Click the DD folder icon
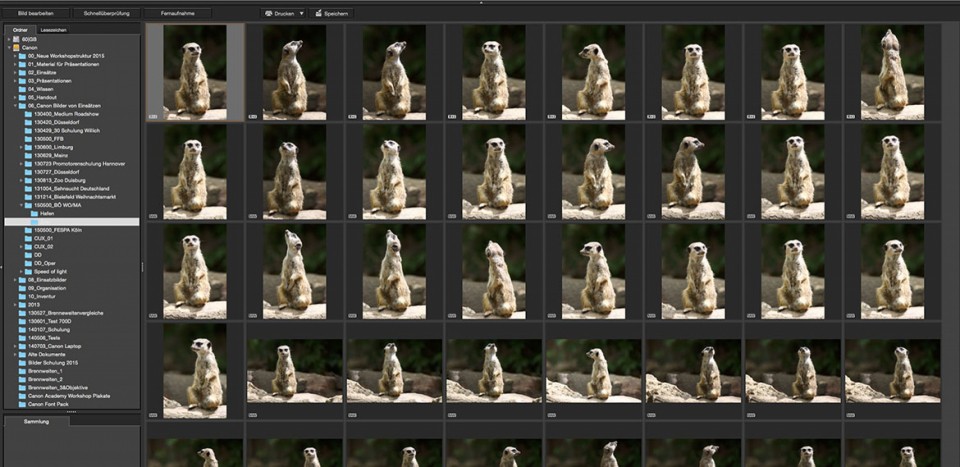The image size is (960, 467). click(28, 255)
